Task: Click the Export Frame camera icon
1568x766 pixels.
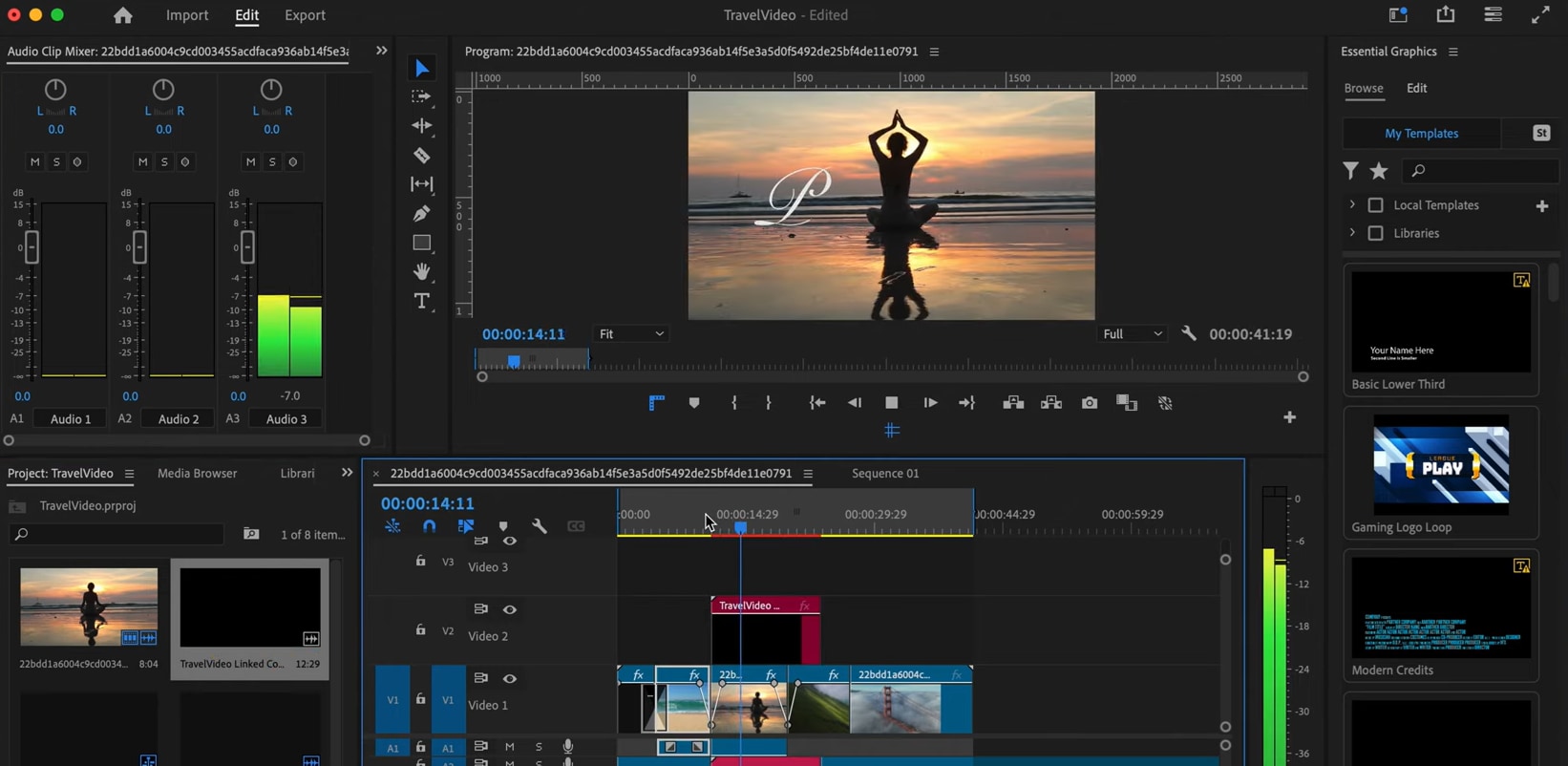Action: click(x=1089, y=403)
